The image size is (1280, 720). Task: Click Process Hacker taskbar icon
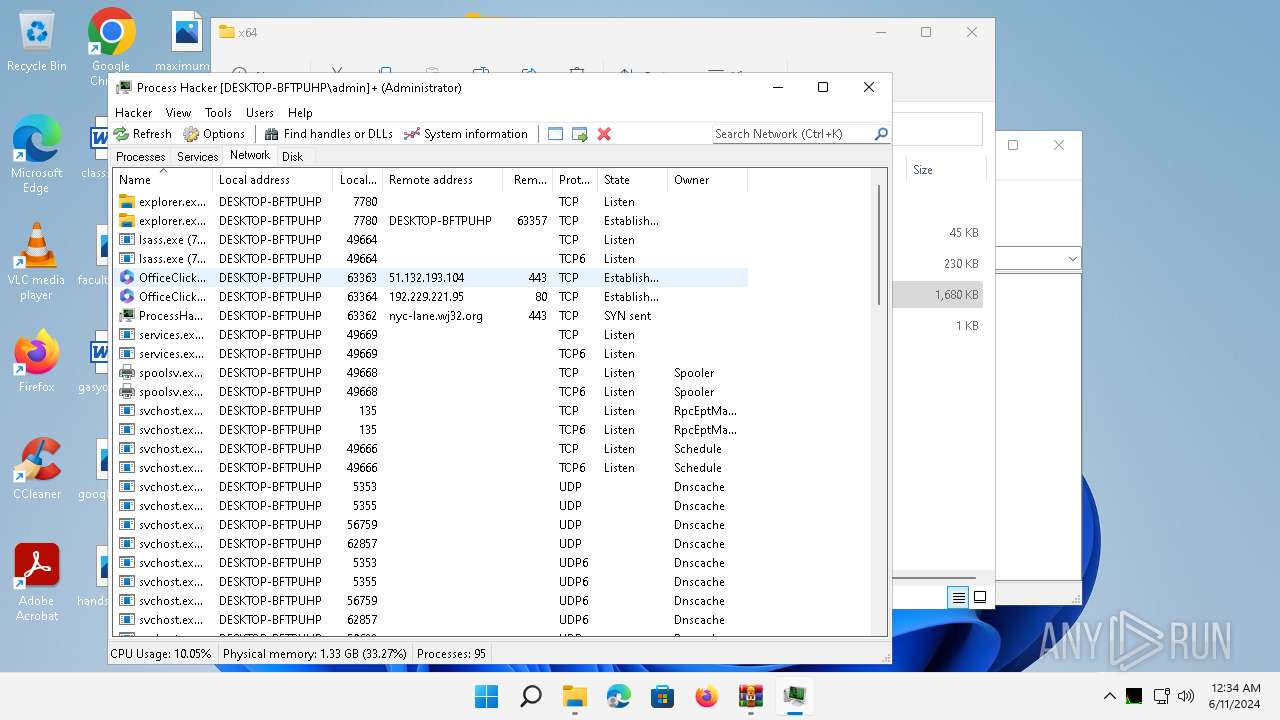pyautogui.click(x=795, y=696)
